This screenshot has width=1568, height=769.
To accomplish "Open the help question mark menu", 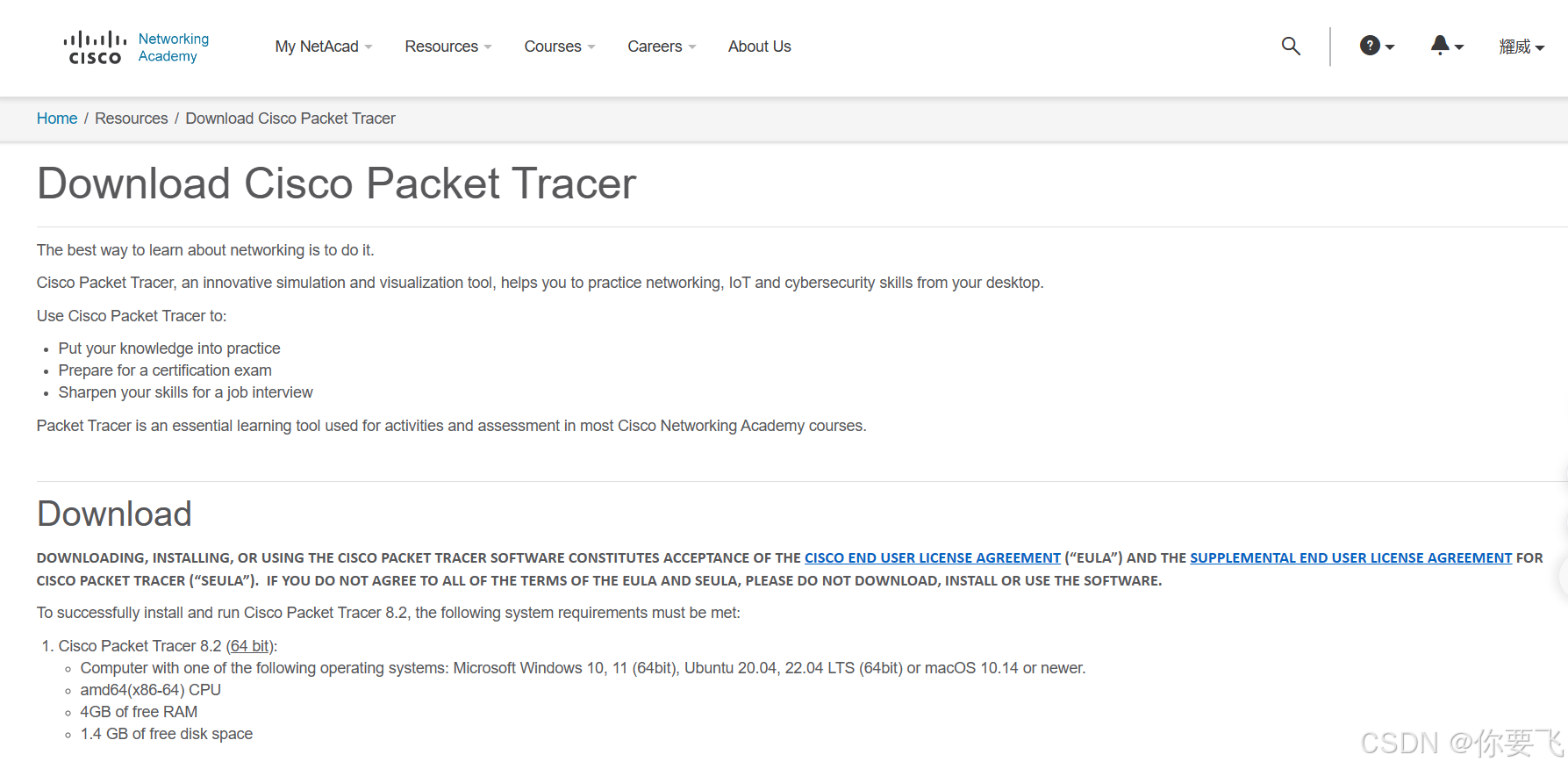I will coord(1377,46).
